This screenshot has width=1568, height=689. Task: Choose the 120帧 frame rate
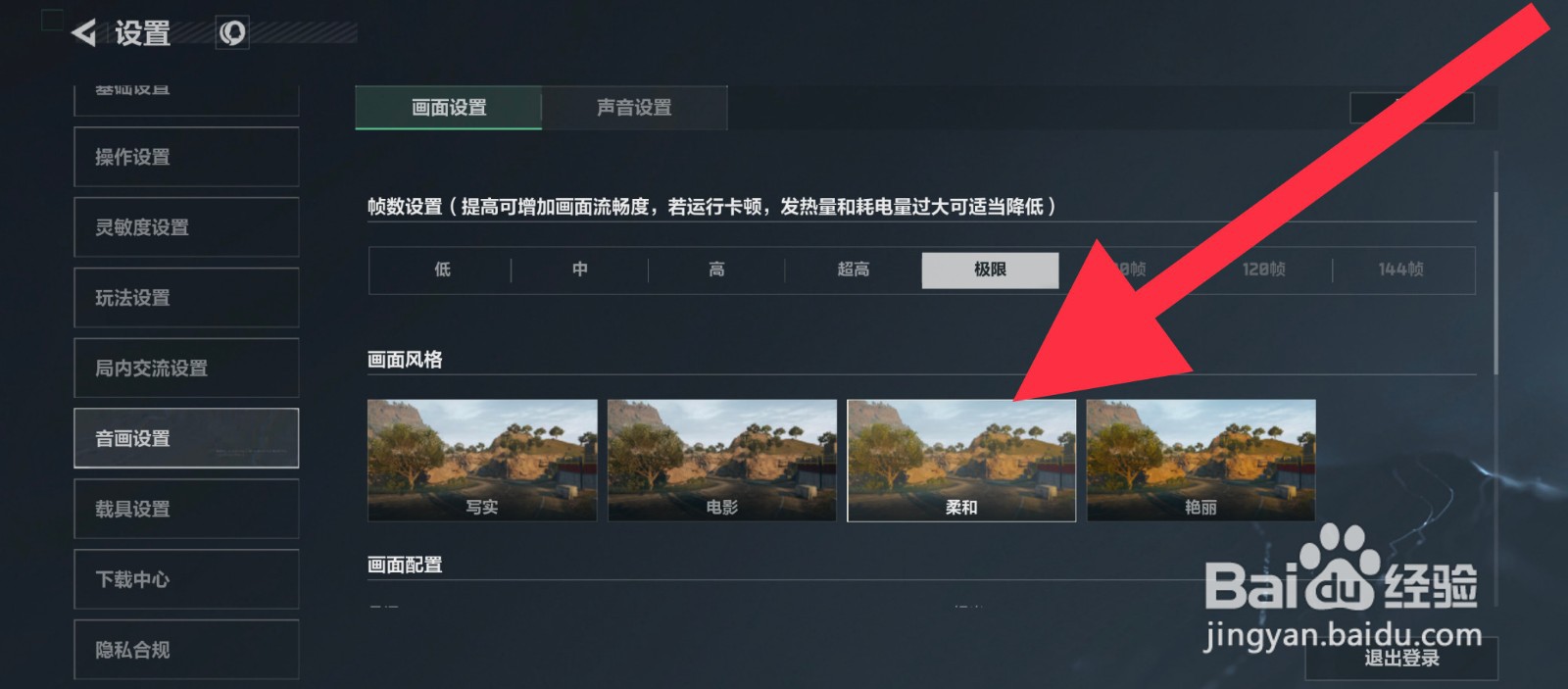tap(1263, 270)
